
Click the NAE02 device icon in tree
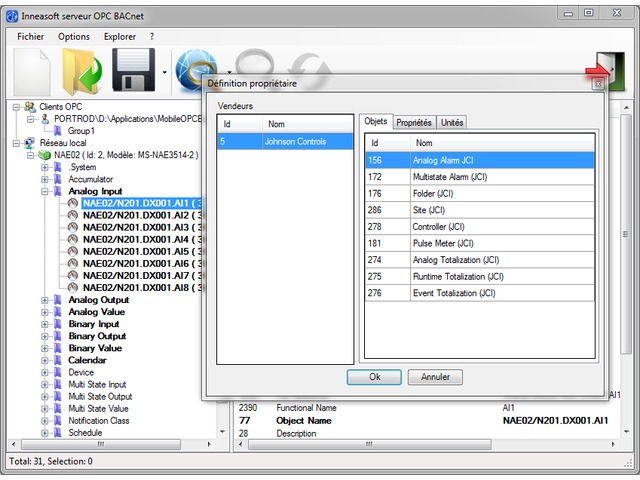(x=44, y=155)
